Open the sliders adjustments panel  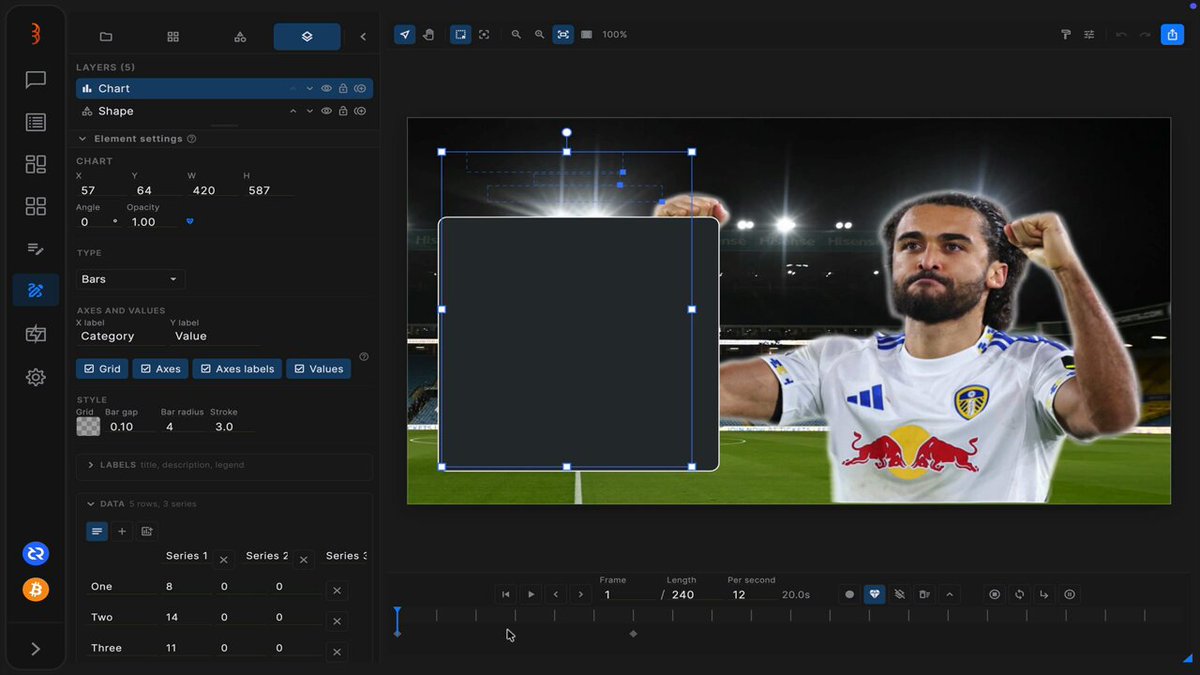pos(1090,35)
